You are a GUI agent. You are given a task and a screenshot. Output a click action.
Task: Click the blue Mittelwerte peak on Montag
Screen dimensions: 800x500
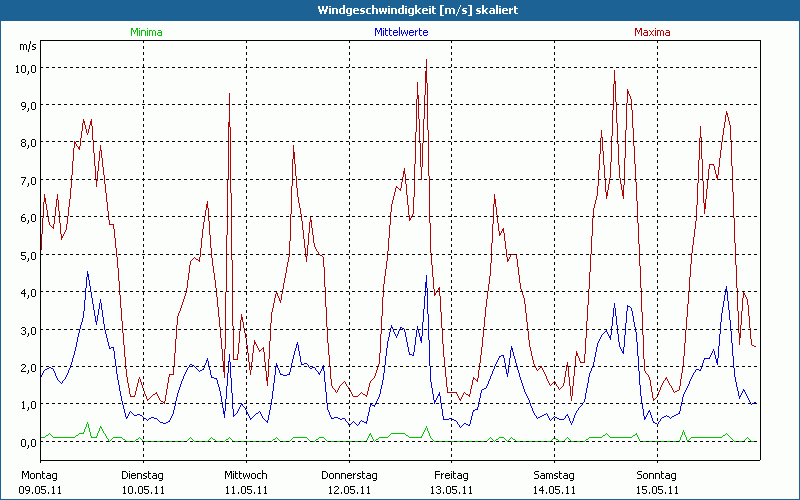88,272
